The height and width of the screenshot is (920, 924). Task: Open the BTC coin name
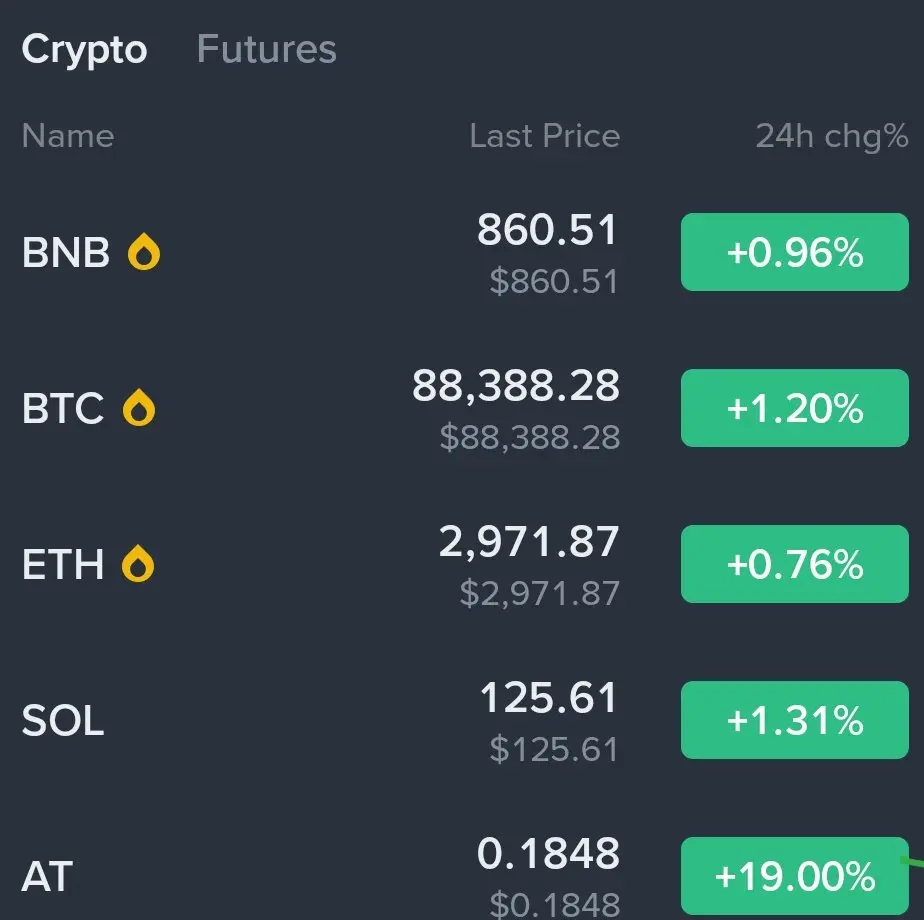pos(63,409)
